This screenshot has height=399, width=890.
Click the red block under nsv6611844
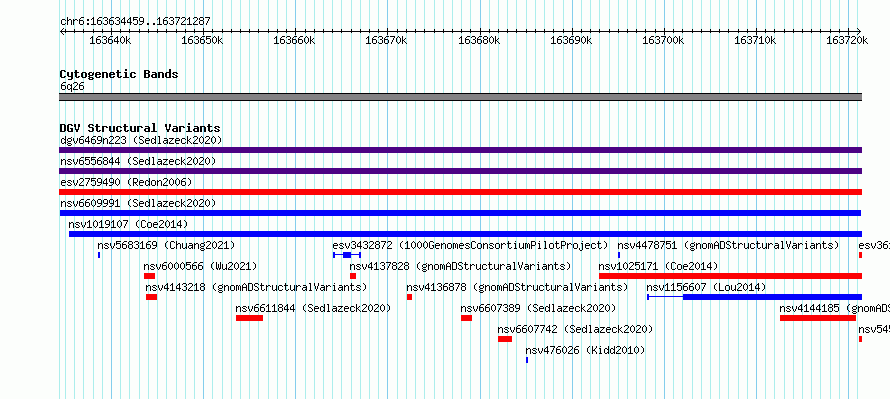[x=250, y=318]
